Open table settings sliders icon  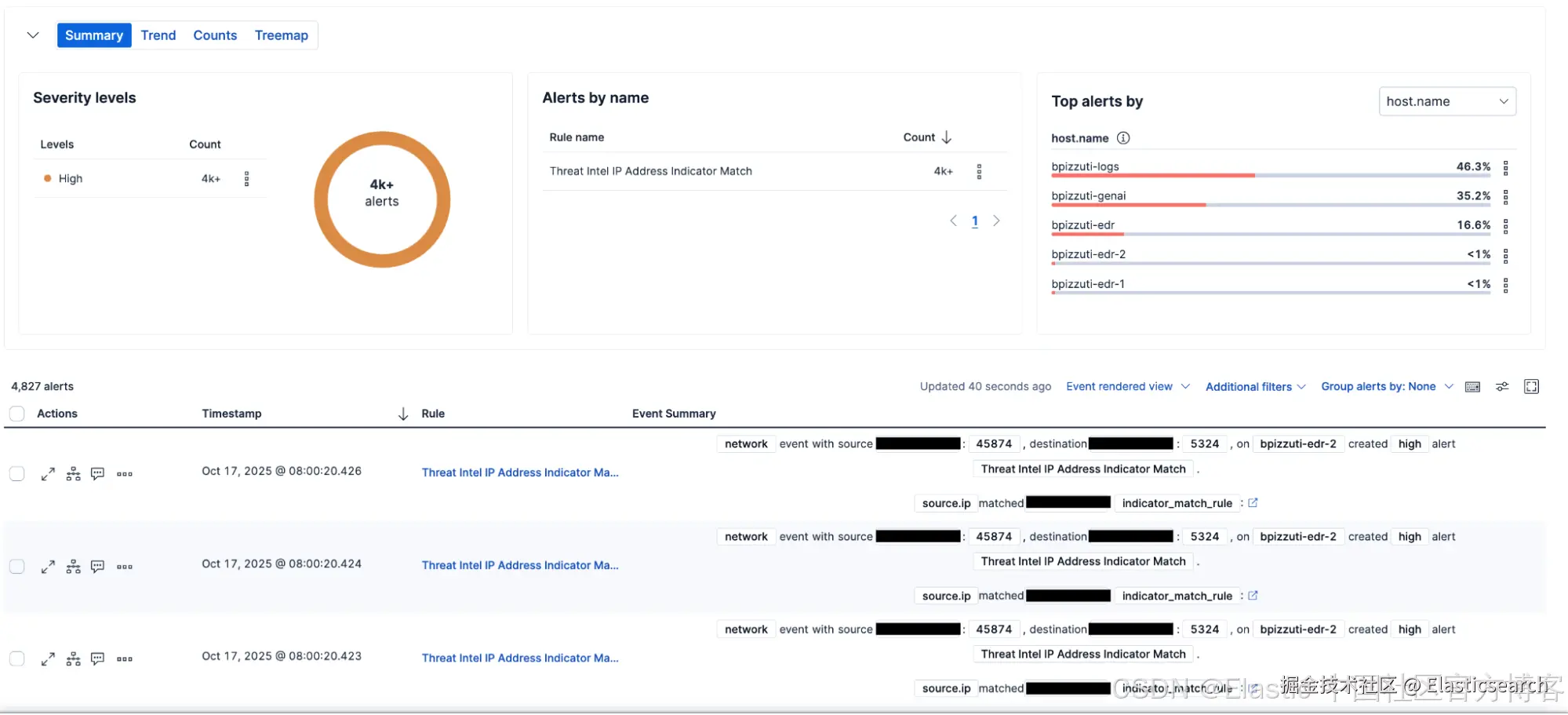(x=1502, y=387)
